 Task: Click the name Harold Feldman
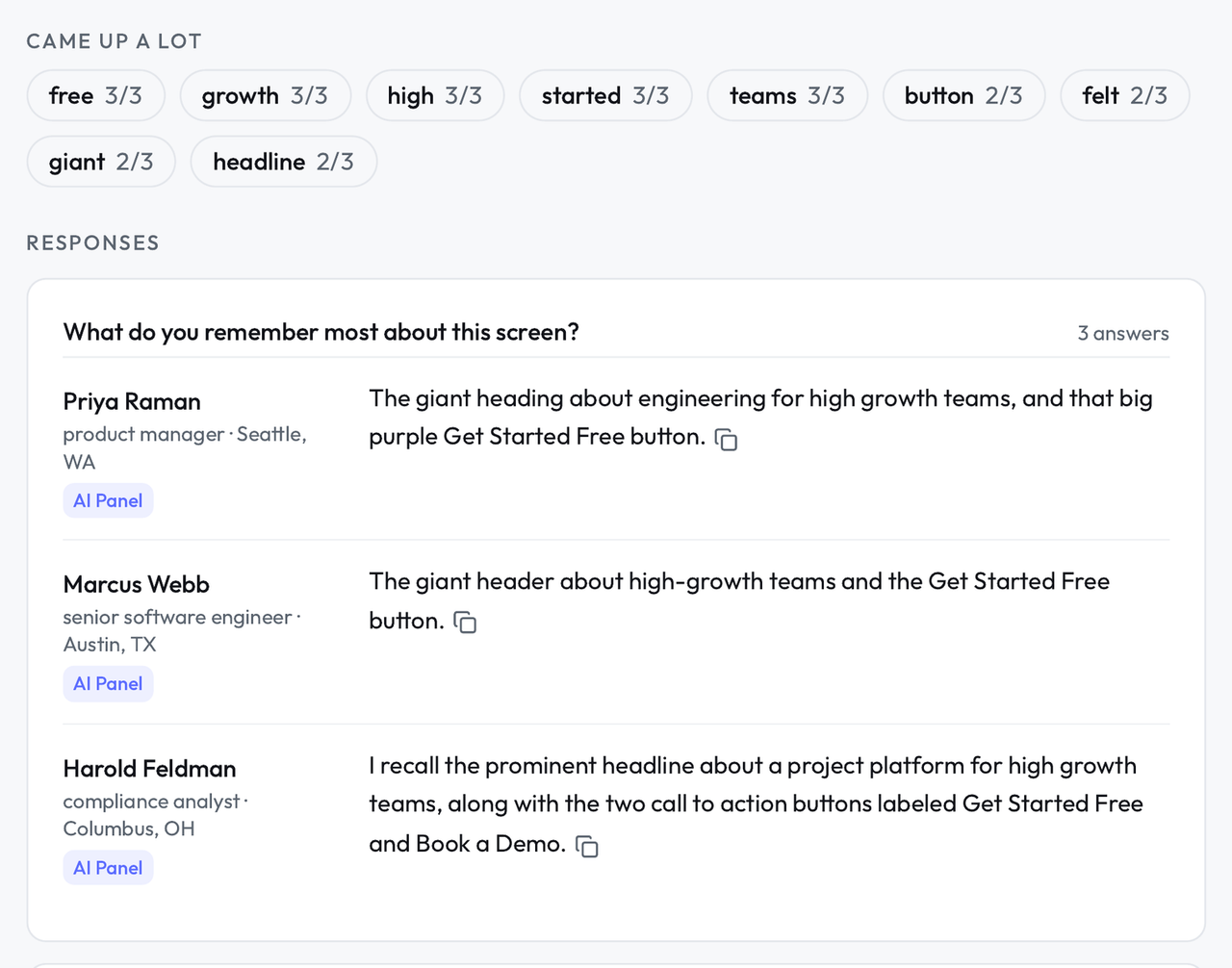[x=150, y=768]
